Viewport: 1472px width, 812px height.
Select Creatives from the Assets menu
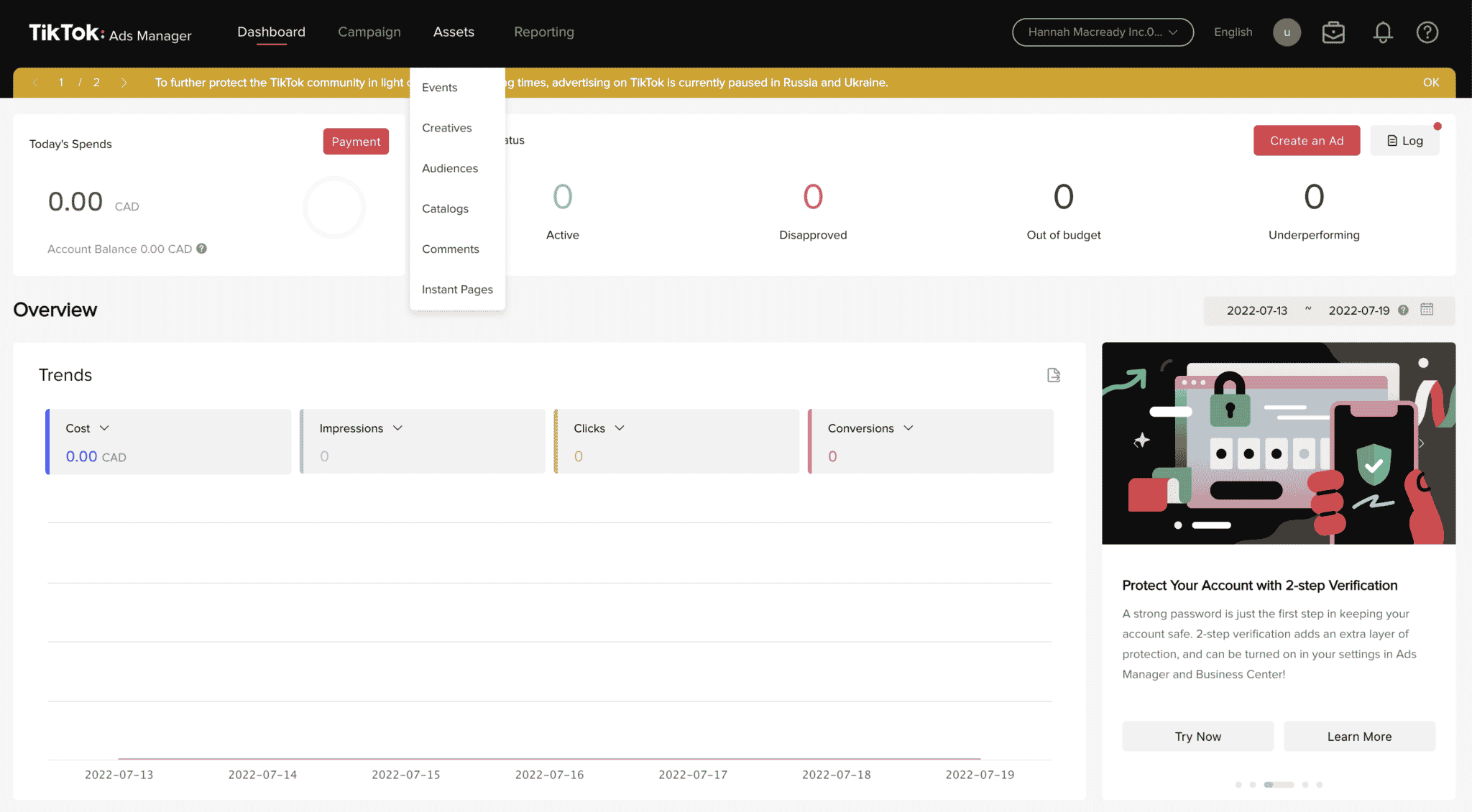tap(447, 128)
